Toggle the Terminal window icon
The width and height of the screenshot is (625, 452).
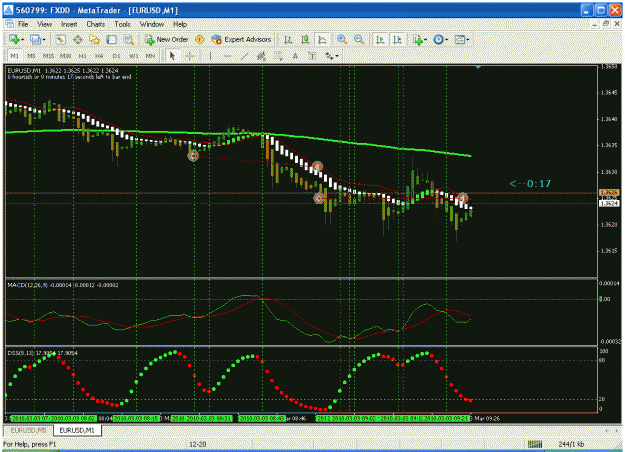point(112,39)
